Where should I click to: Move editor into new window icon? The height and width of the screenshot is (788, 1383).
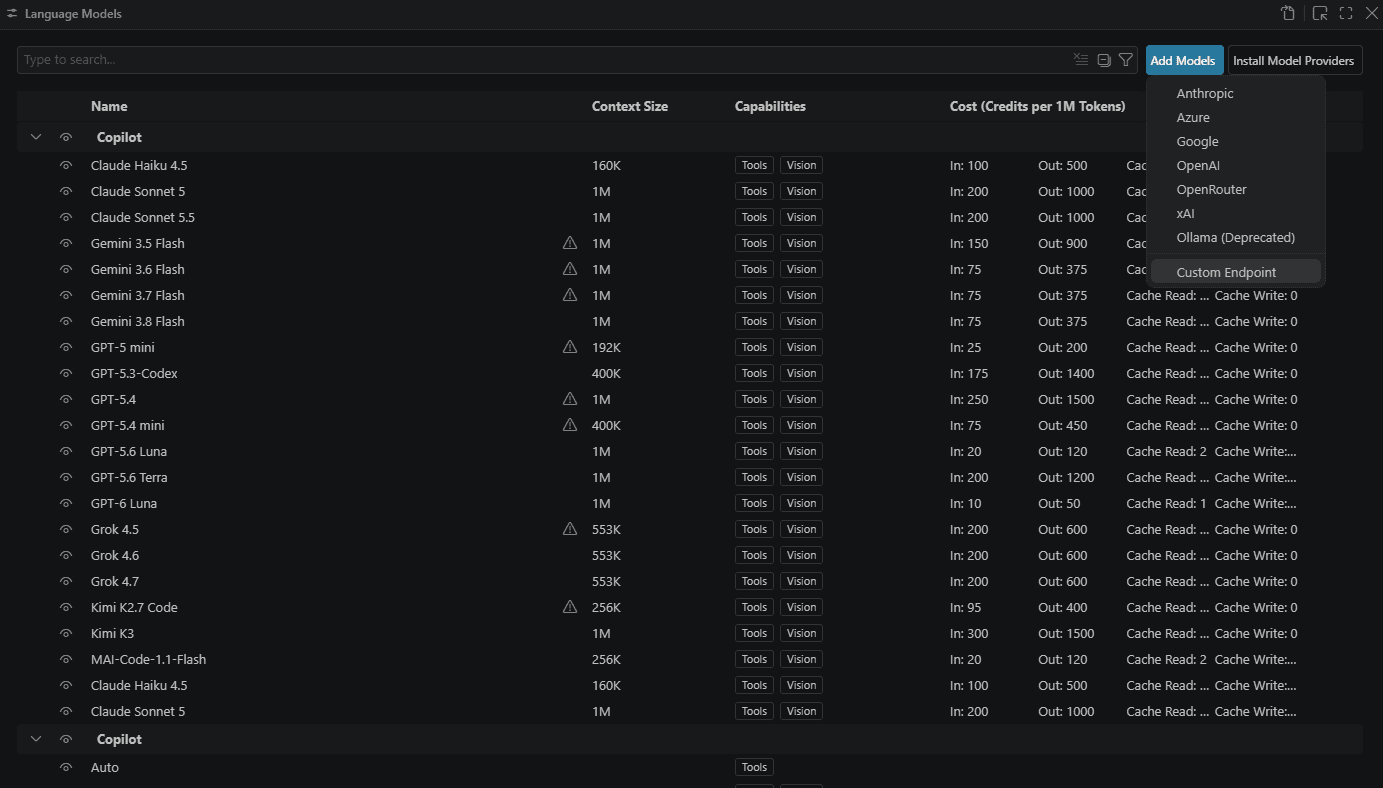[1320, 14]
